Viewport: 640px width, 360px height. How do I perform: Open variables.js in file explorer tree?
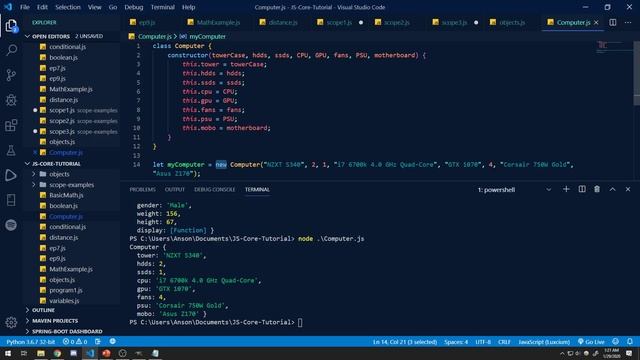(x=64, y=301)
